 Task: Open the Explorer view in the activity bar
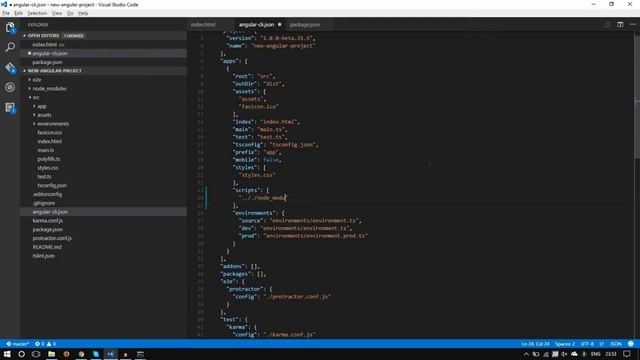pyautogui.click(x=10, y=27)
